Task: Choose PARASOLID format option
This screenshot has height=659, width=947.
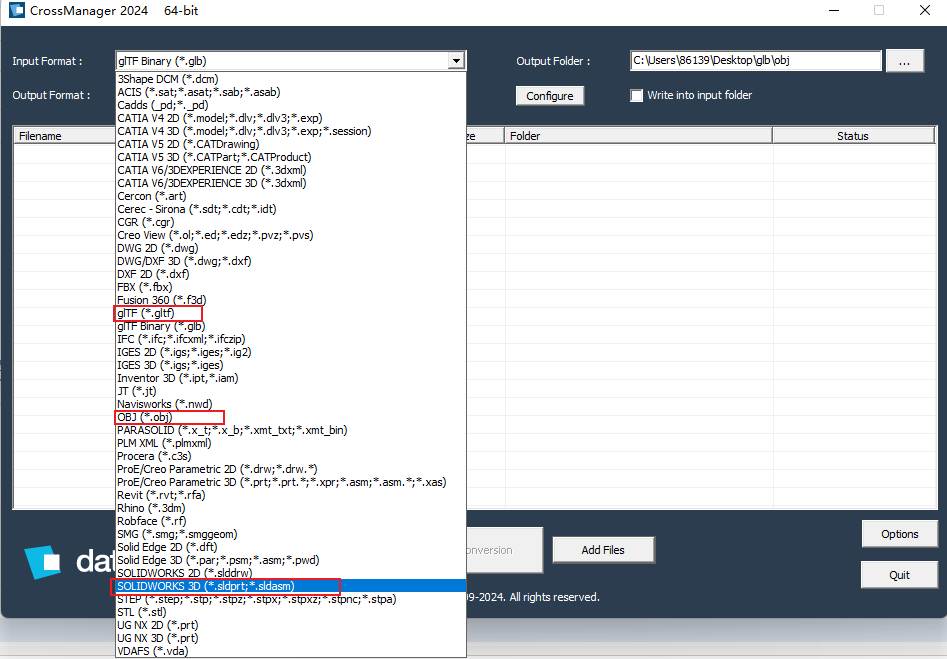Action: click(291, 430)
